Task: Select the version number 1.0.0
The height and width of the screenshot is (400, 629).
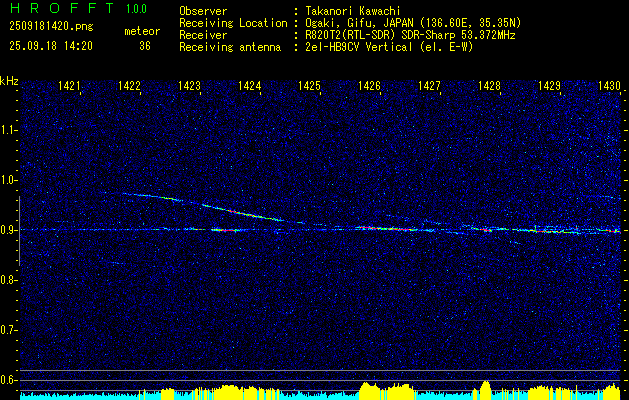Action: 136,9
